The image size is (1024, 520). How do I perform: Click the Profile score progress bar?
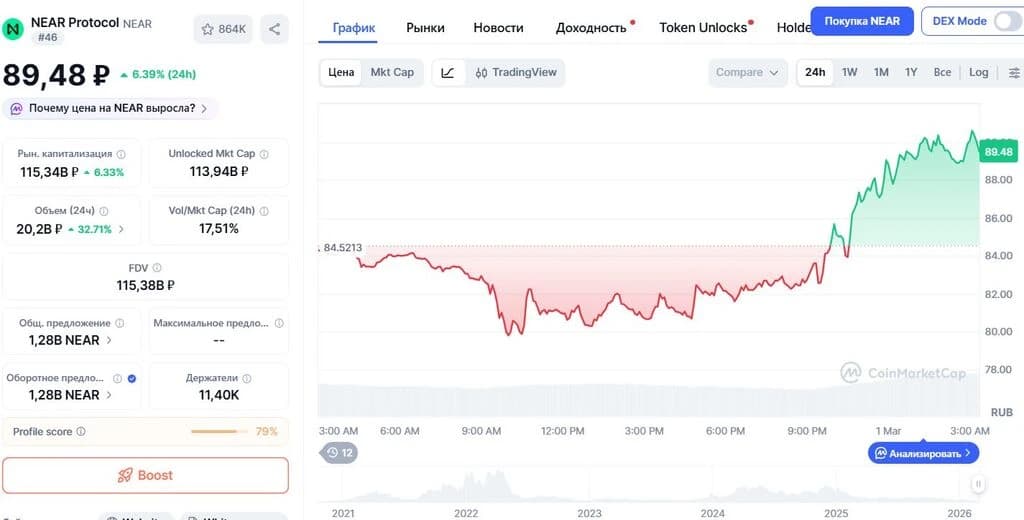pyautogui.click(x=219, y=432)
